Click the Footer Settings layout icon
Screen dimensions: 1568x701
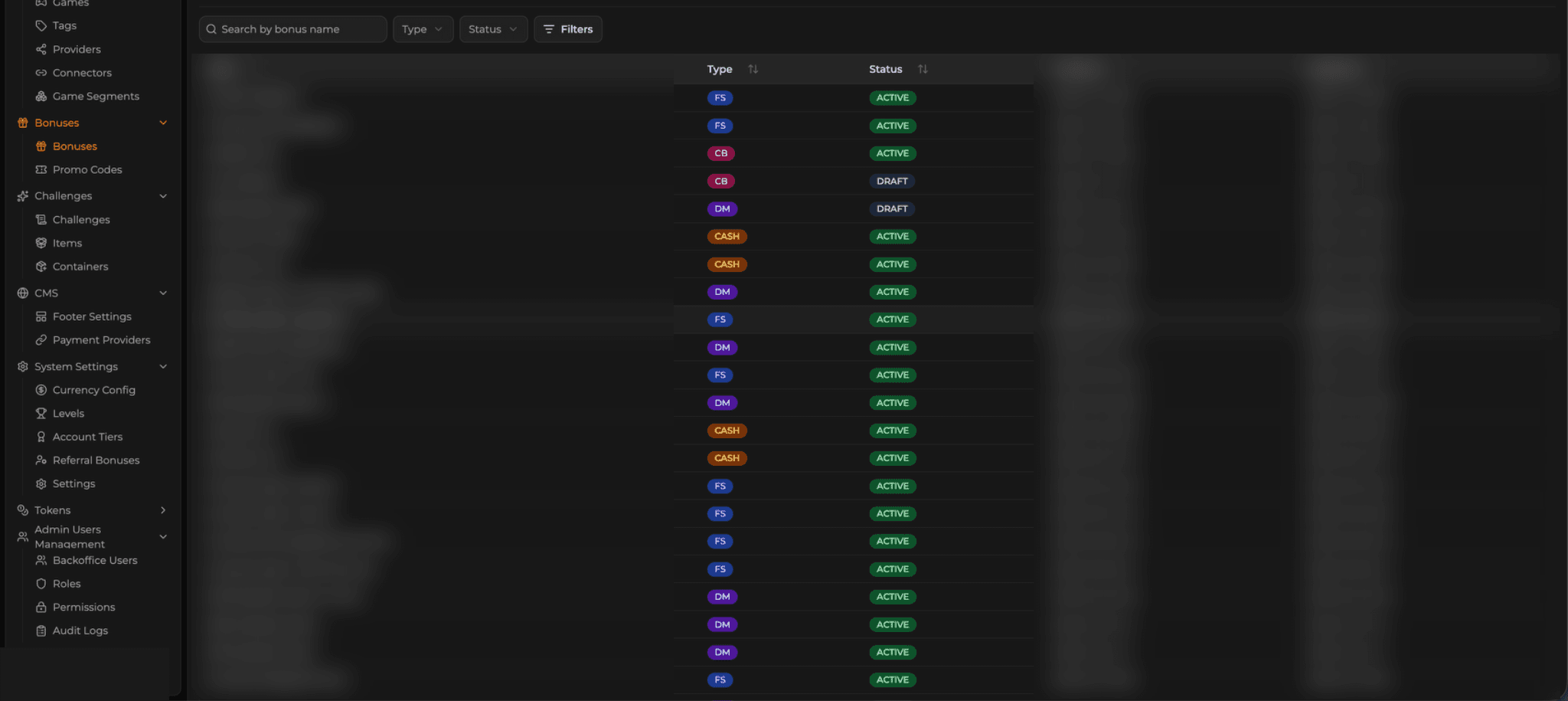point(41,316)
